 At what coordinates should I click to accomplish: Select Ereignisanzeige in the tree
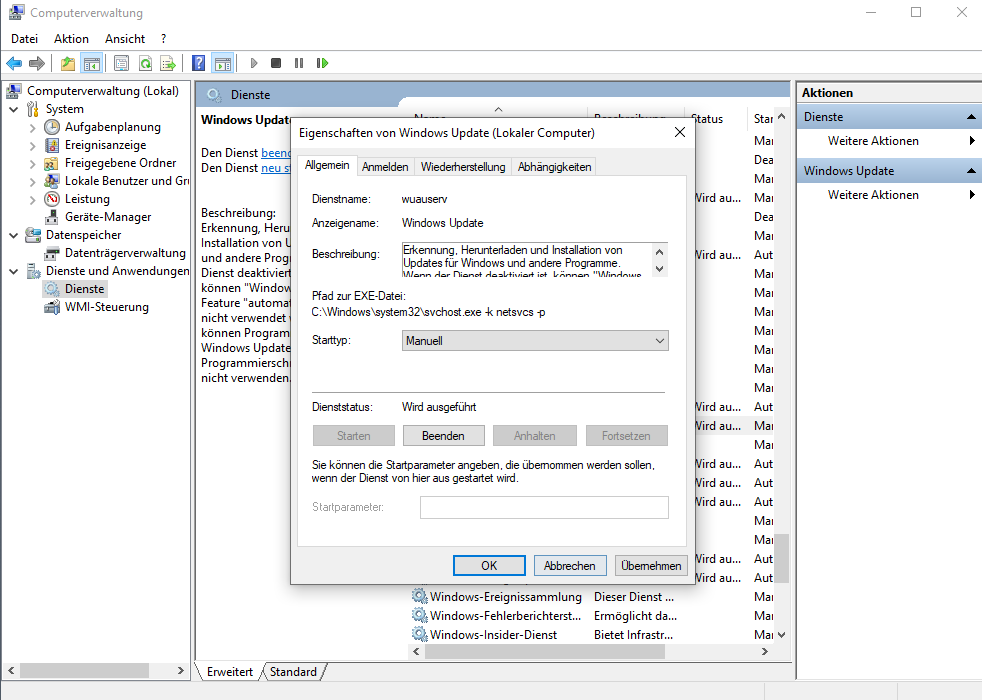tap(105, 145)
